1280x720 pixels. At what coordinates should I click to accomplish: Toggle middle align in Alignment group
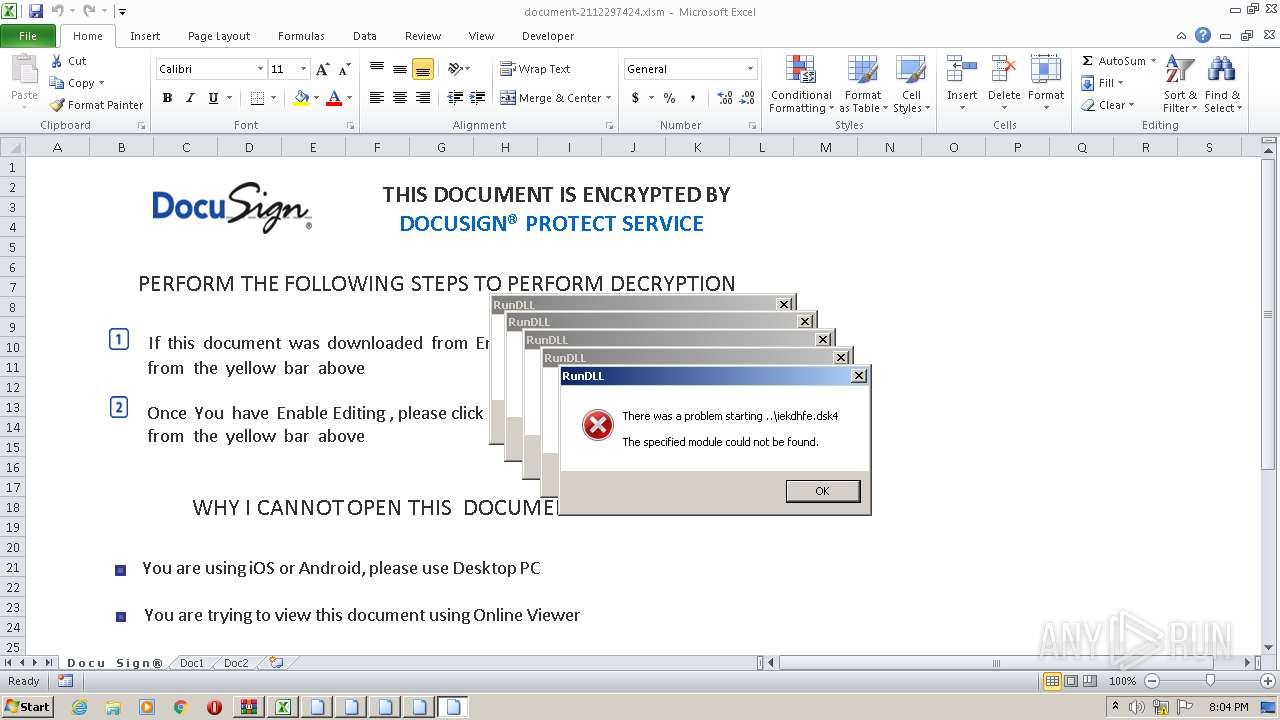(x=400, y=69)
